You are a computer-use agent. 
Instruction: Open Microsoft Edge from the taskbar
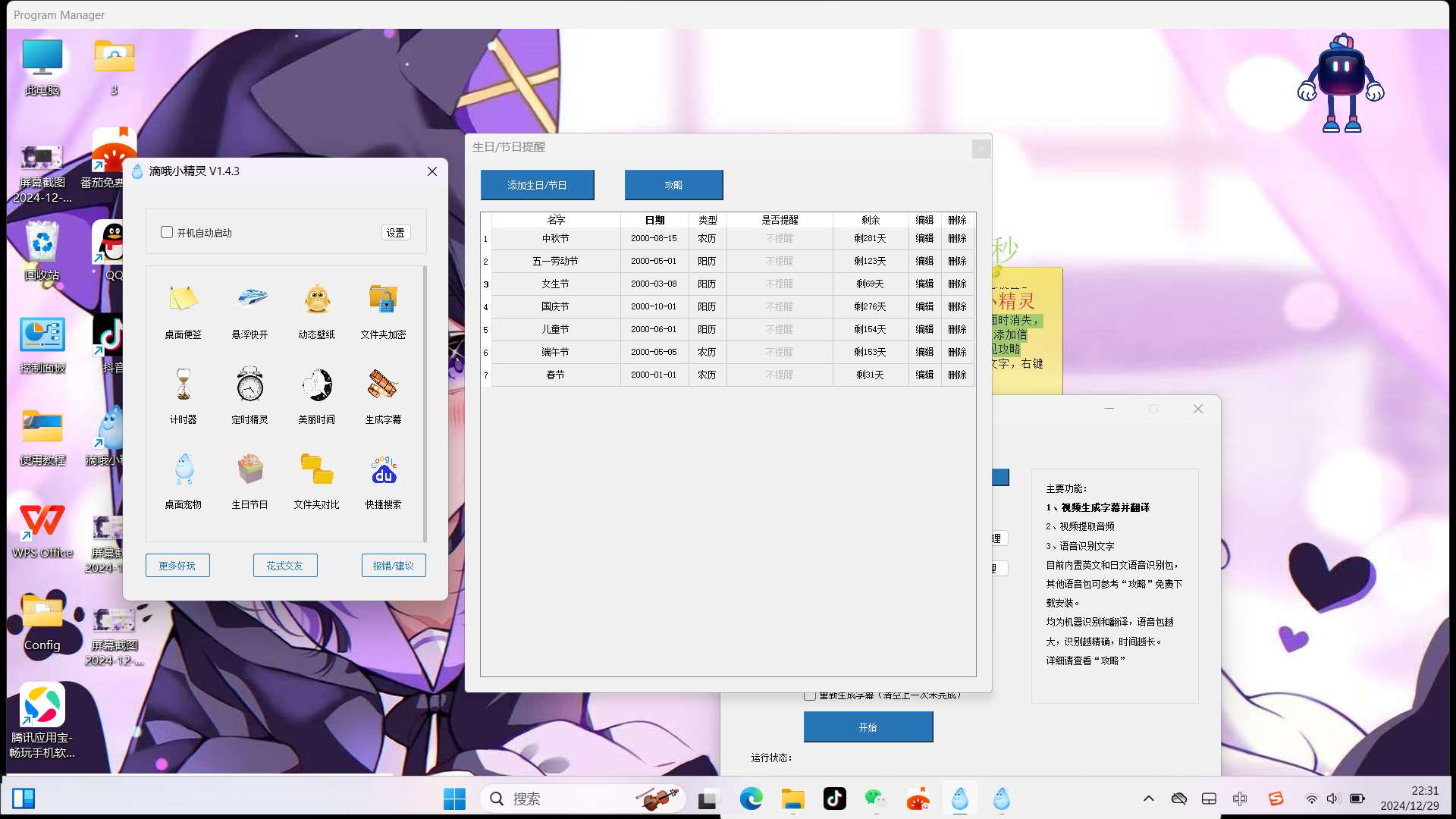751,799
